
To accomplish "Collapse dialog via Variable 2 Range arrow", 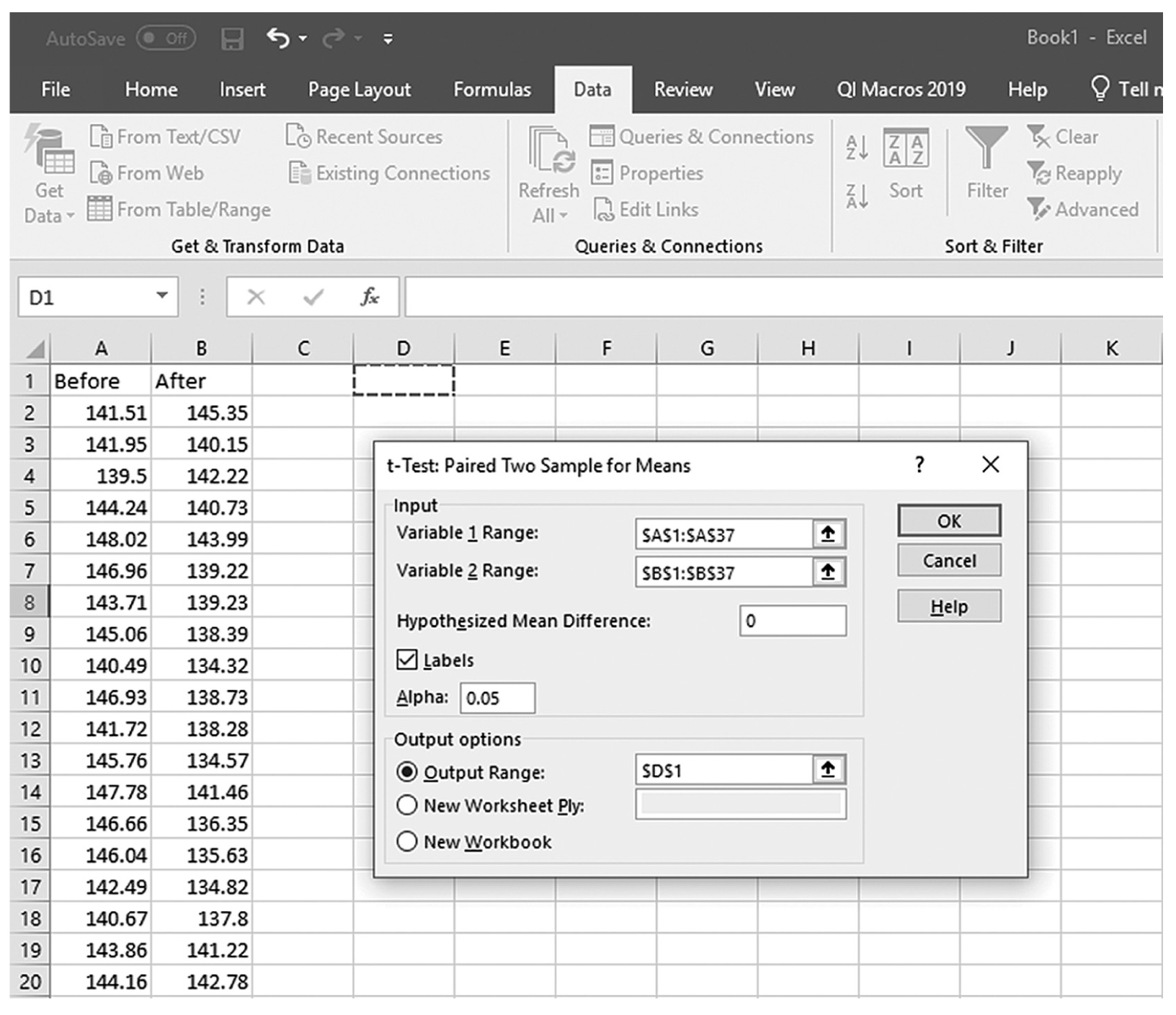I will [x=828, y=572].
